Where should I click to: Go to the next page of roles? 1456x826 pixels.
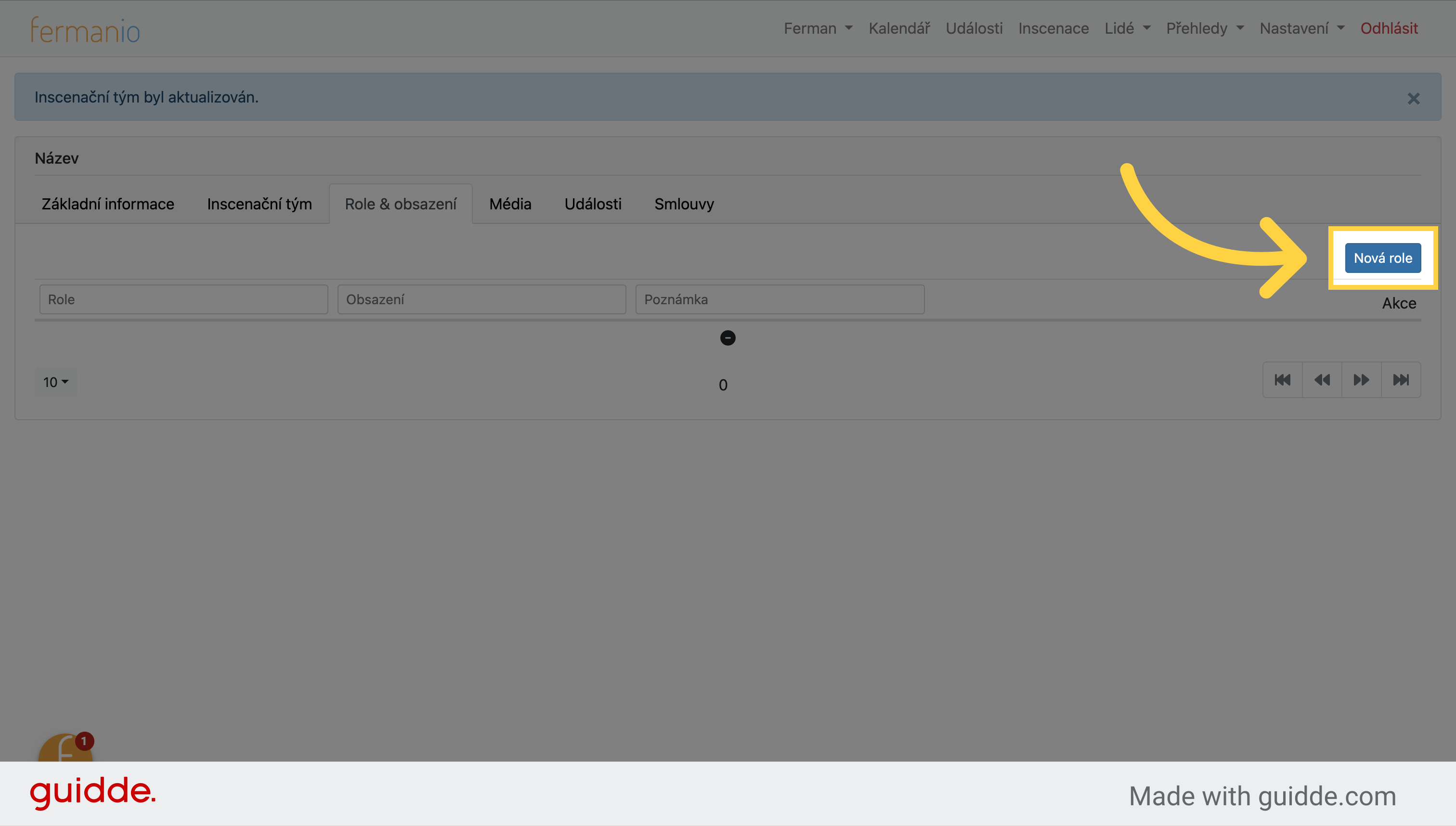click(1361, 379)
